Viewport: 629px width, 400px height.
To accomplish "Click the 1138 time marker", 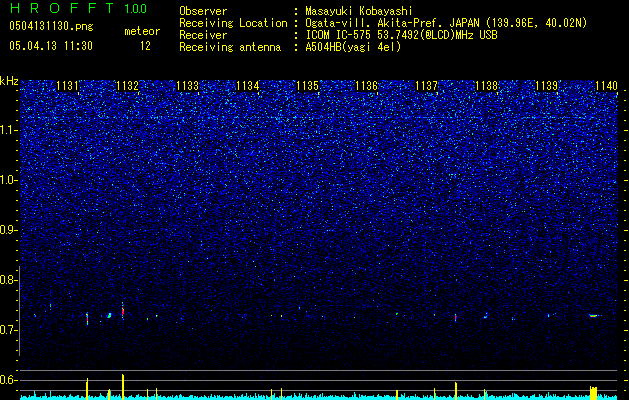I will (487, 86).
